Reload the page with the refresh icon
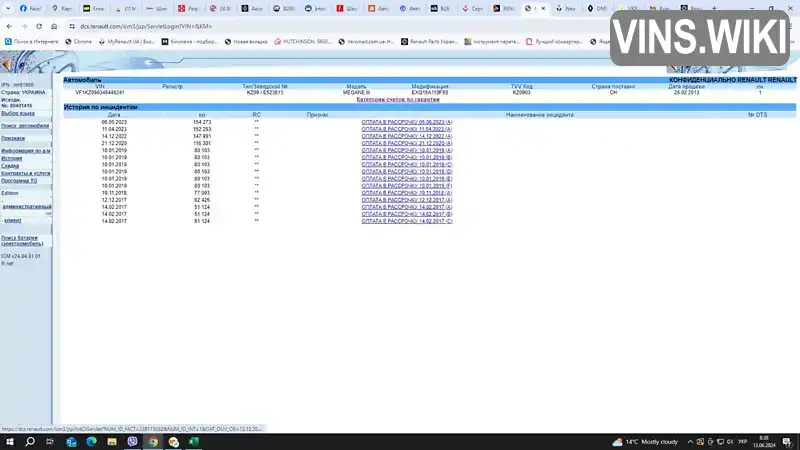The height and width of the screenshot is (450, 800). click(39, 26)
